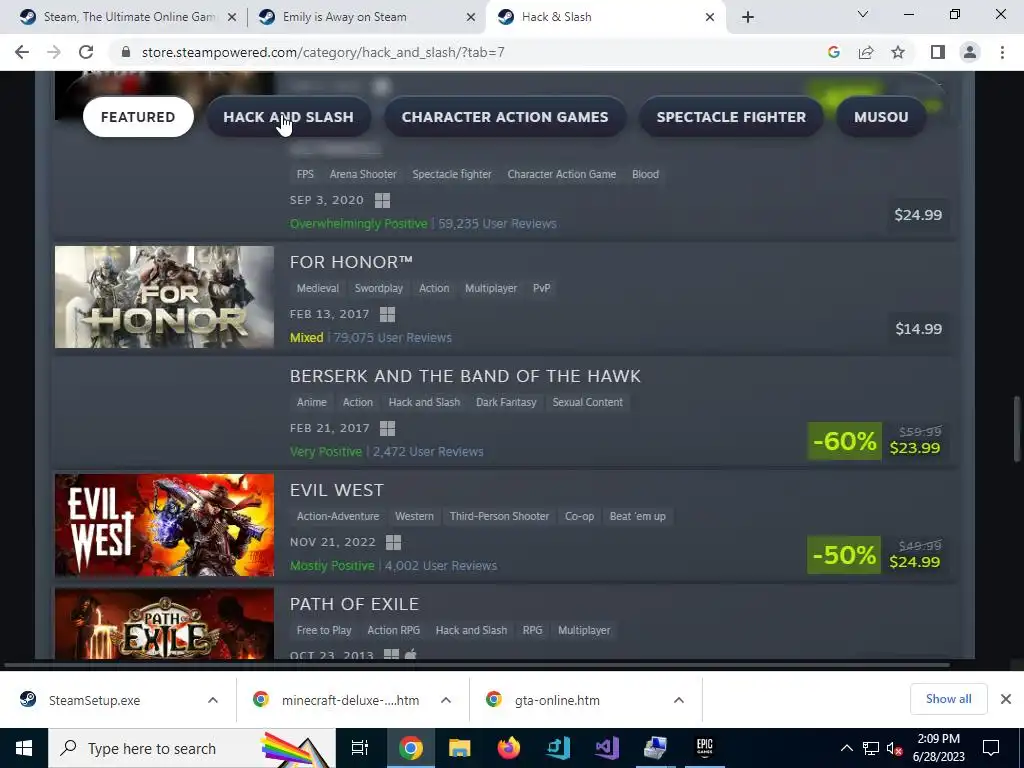Expand the SteamSetup.exe download options
Screen dimensions: 1024x768
click(x=213, y=700)
